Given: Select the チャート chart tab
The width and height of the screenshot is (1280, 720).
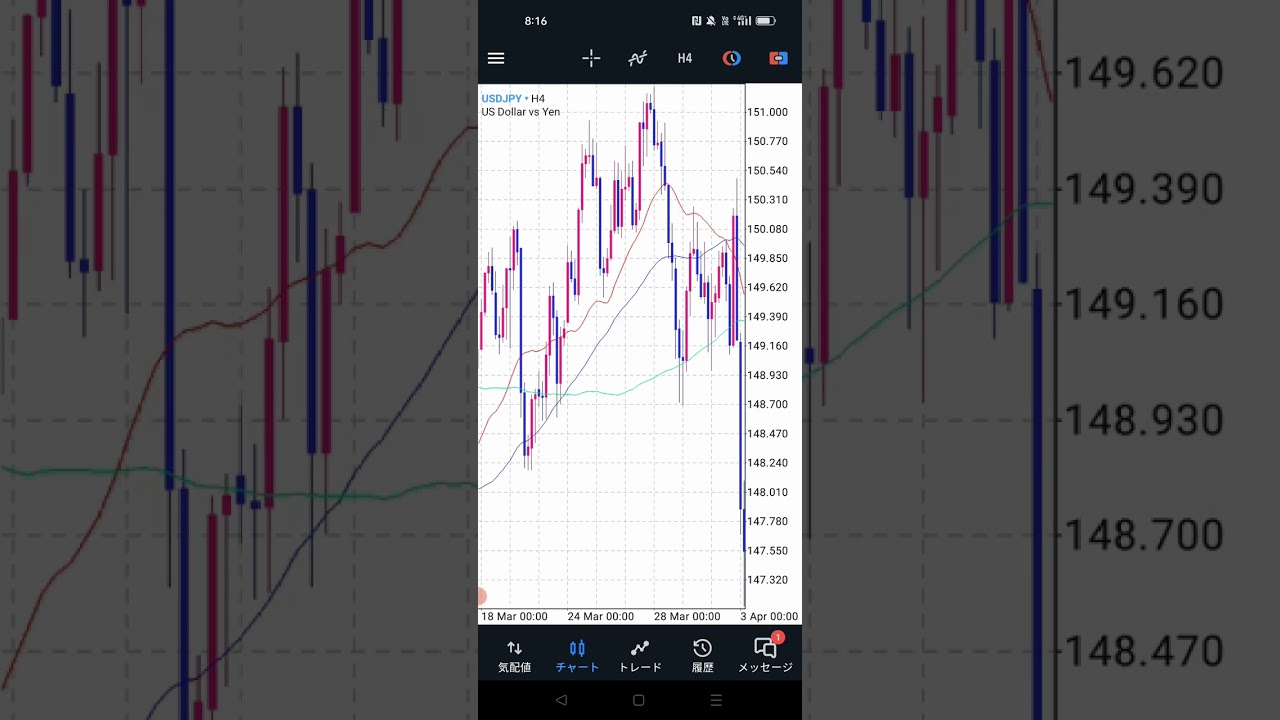Looking at the screenshot, I should [577, 656].
